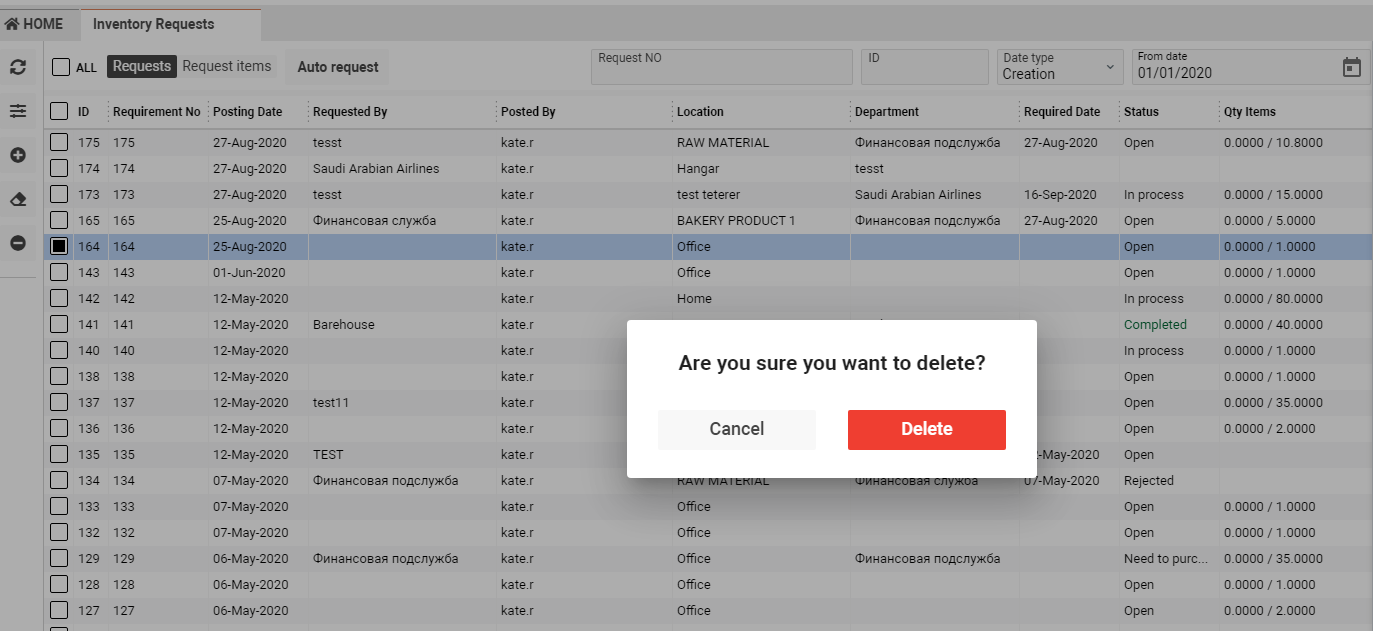This screenshot has height=631, width=1373.
Task: Open the From date calendar icon
Action: click(1351, 67)
